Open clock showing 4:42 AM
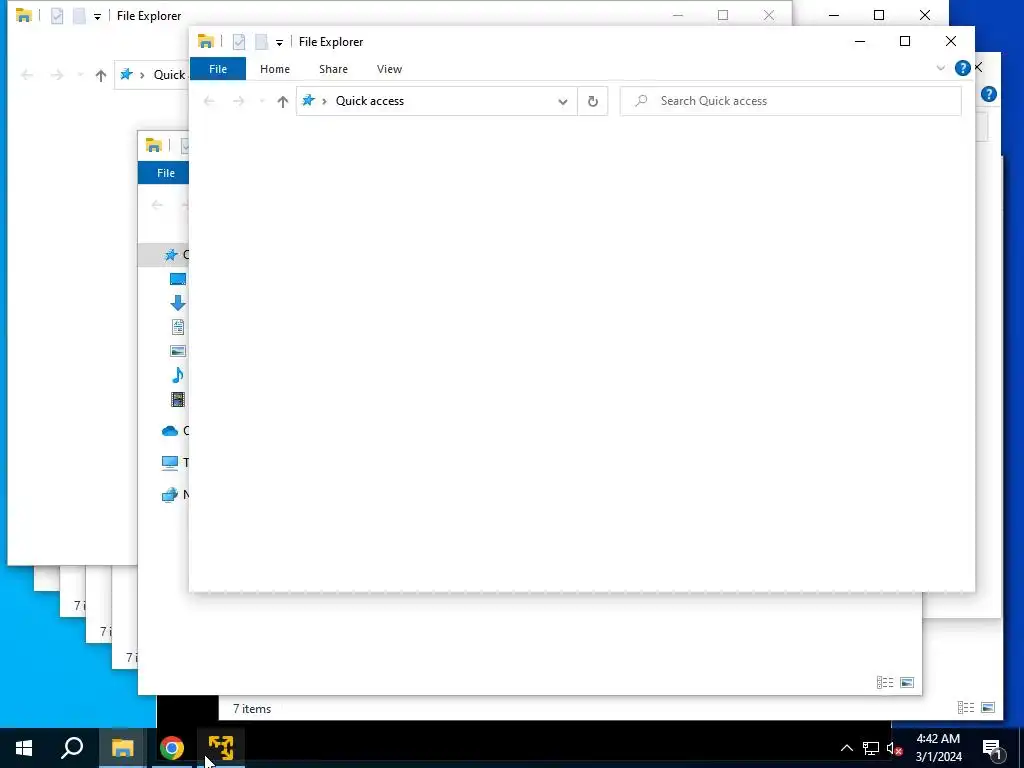The width and height of the screenshot is (1024, 768). [x=938, y=748]
